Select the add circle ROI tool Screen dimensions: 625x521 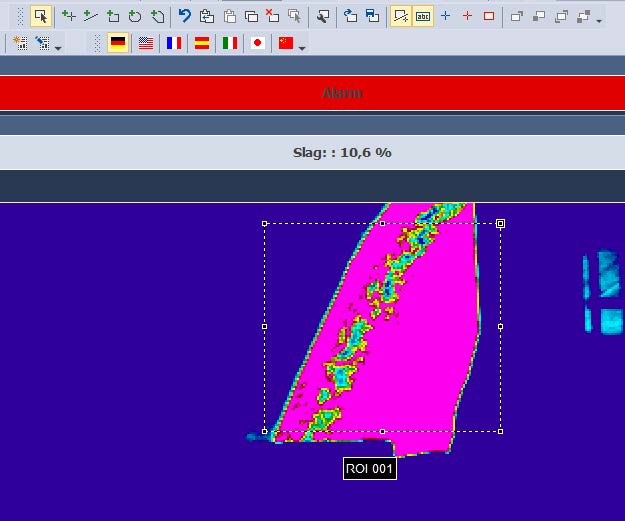coord(134,16)
